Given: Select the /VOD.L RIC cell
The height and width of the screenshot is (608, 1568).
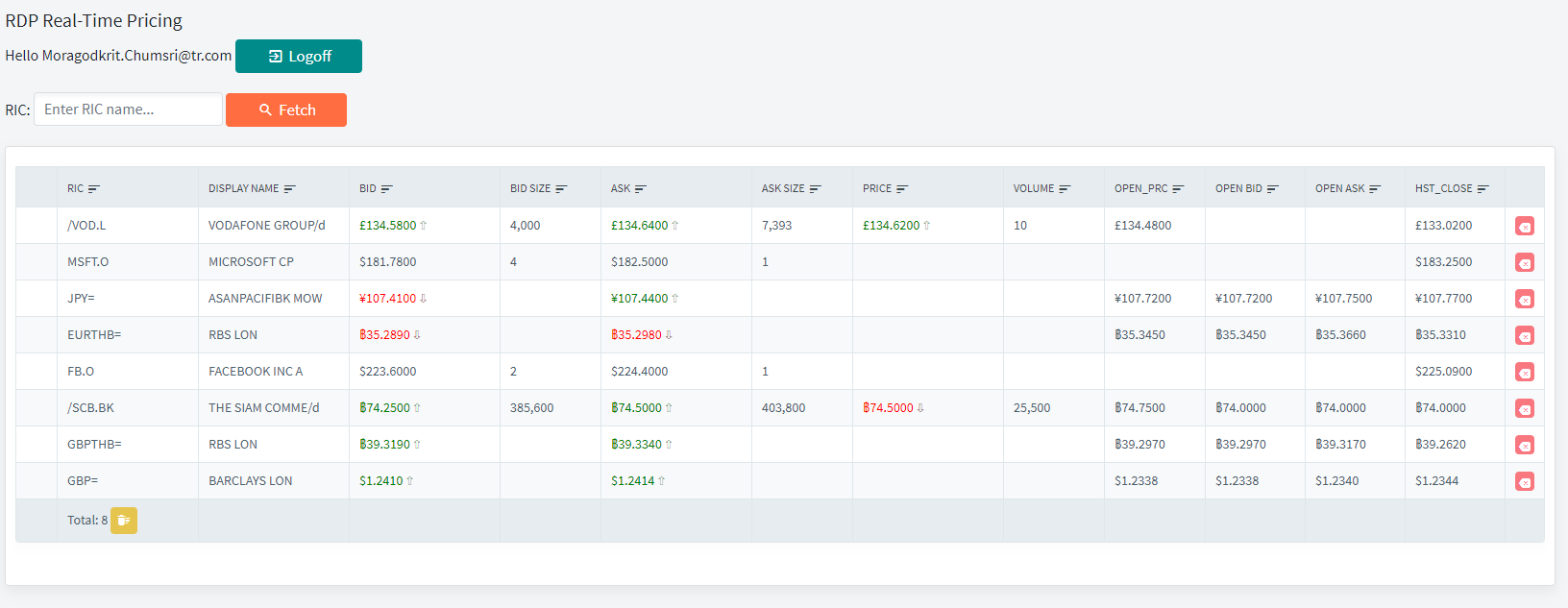Looking at the screenshot, I should (x=128, y=226).
